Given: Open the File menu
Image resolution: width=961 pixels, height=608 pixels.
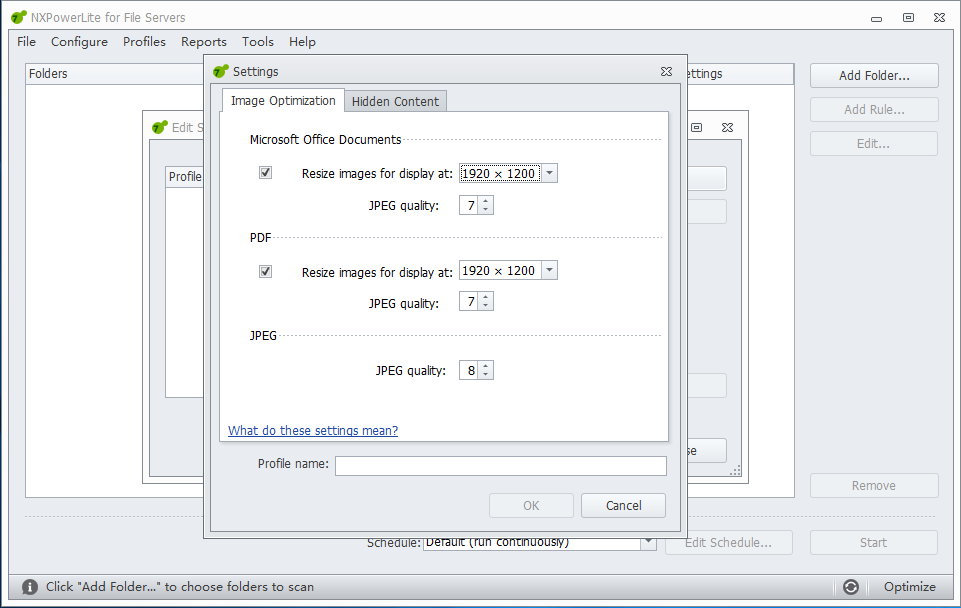Looking at the screenshot, I should pos(26,42).
